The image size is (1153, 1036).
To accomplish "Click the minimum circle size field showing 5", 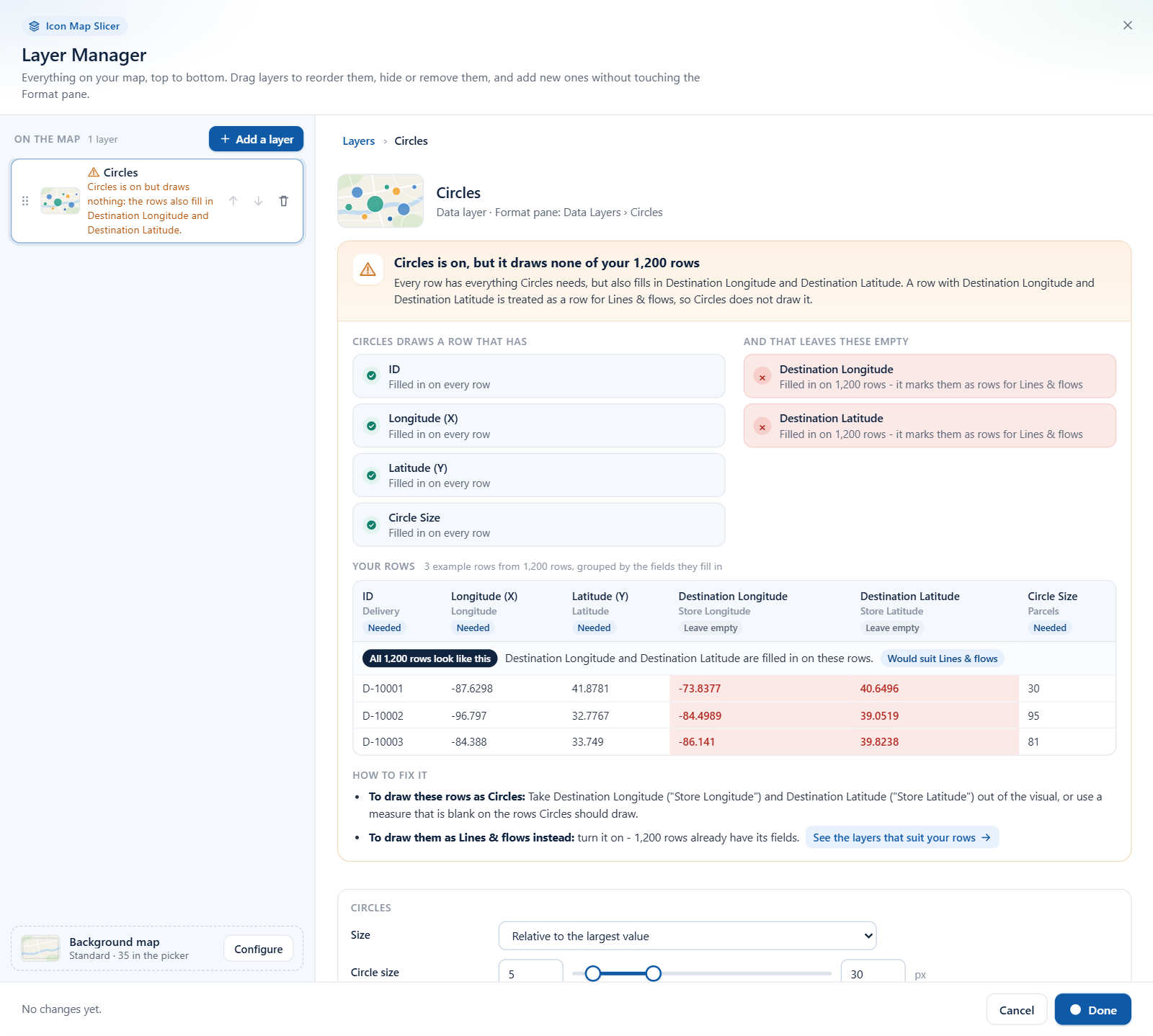I will 531,971.
